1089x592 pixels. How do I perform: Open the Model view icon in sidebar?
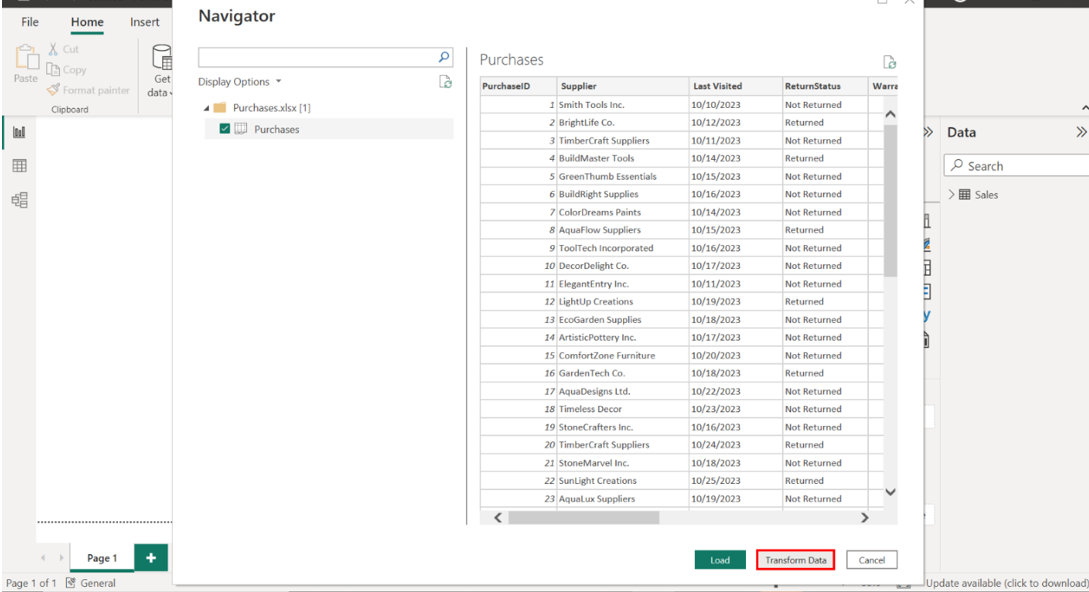click(x=19, y=199)
